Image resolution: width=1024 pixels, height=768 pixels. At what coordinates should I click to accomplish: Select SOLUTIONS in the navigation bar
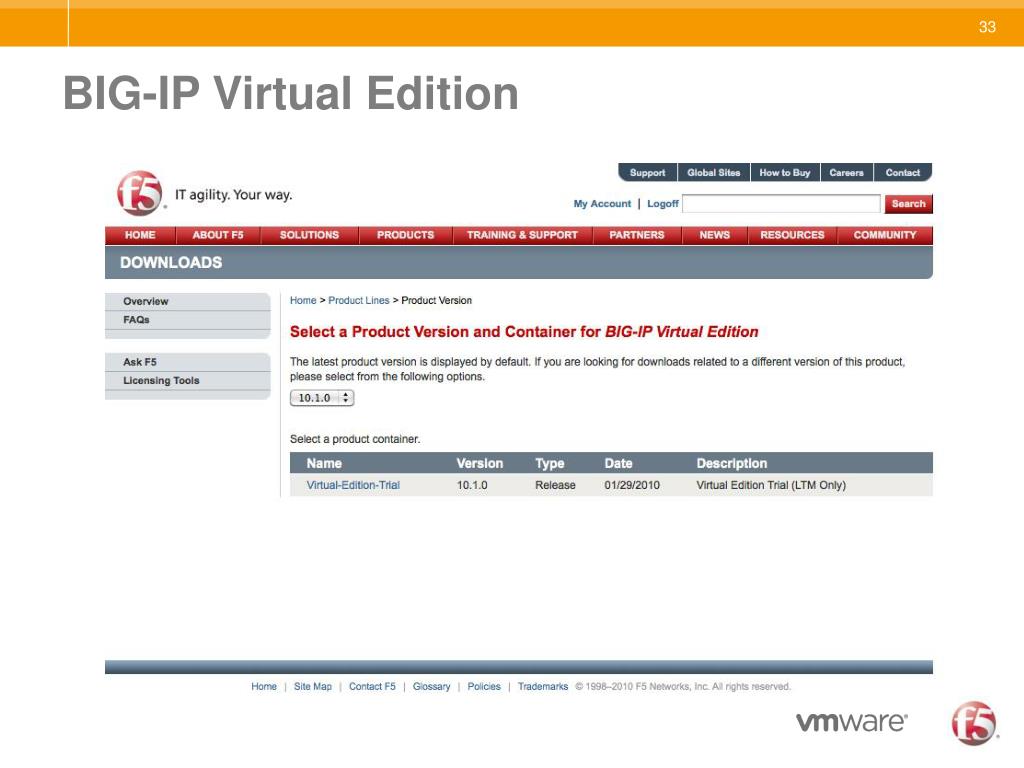coord(310,235)
